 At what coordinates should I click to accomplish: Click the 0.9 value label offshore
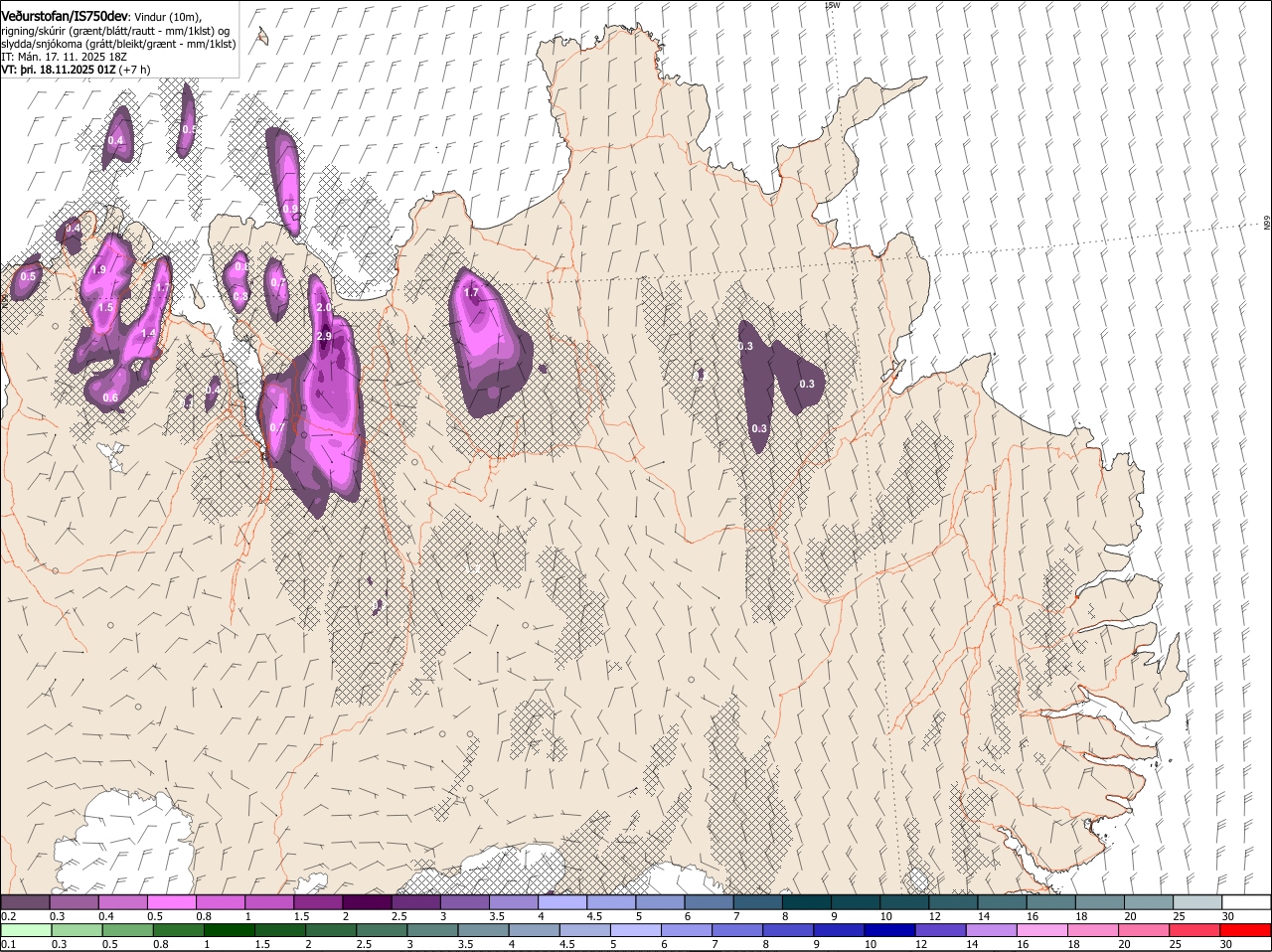click(290, 210)
